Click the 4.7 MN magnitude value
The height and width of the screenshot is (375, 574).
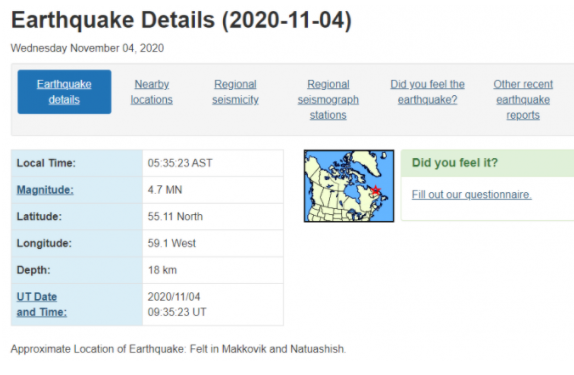pyautogui.click(x=165, y=190)
